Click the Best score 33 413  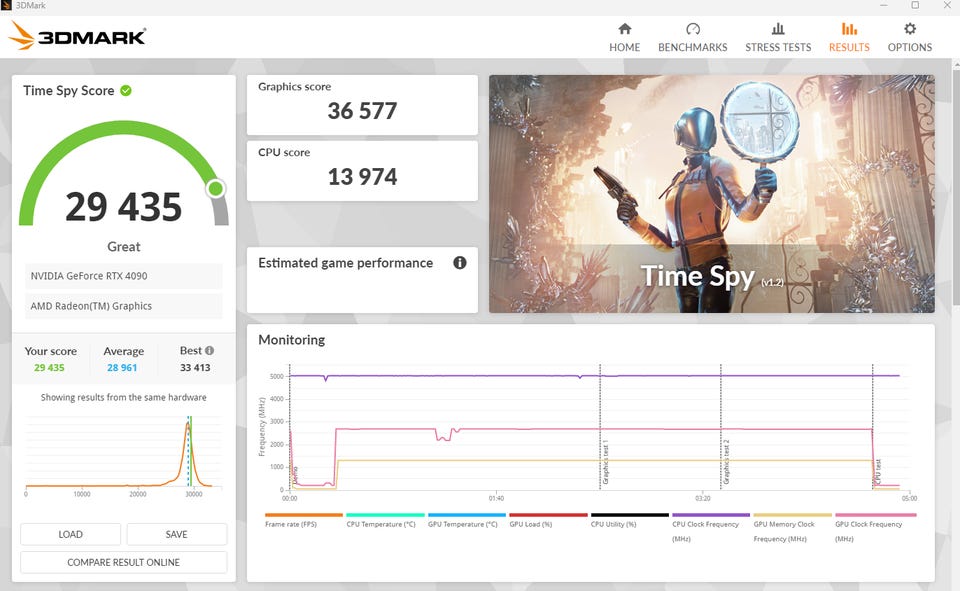(x=195, y=367)
